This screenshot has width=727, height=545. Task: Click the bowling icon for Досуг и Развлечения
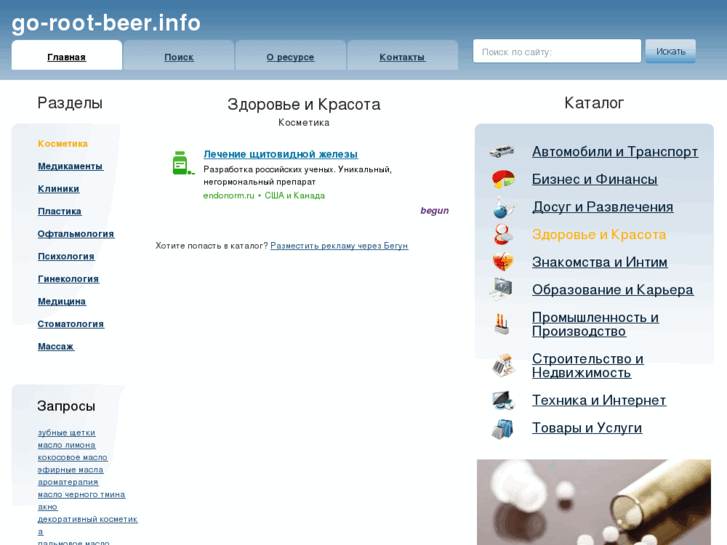[503, 207]
